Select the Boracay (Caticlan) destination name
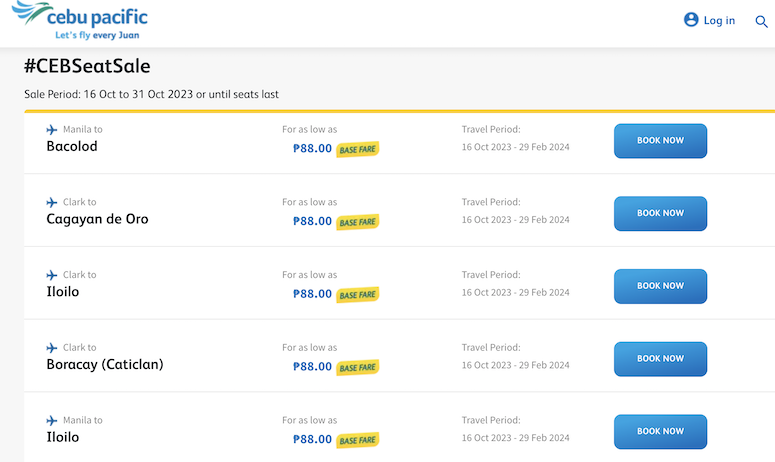The image size is (775, 462). click(x=105, y=365)
